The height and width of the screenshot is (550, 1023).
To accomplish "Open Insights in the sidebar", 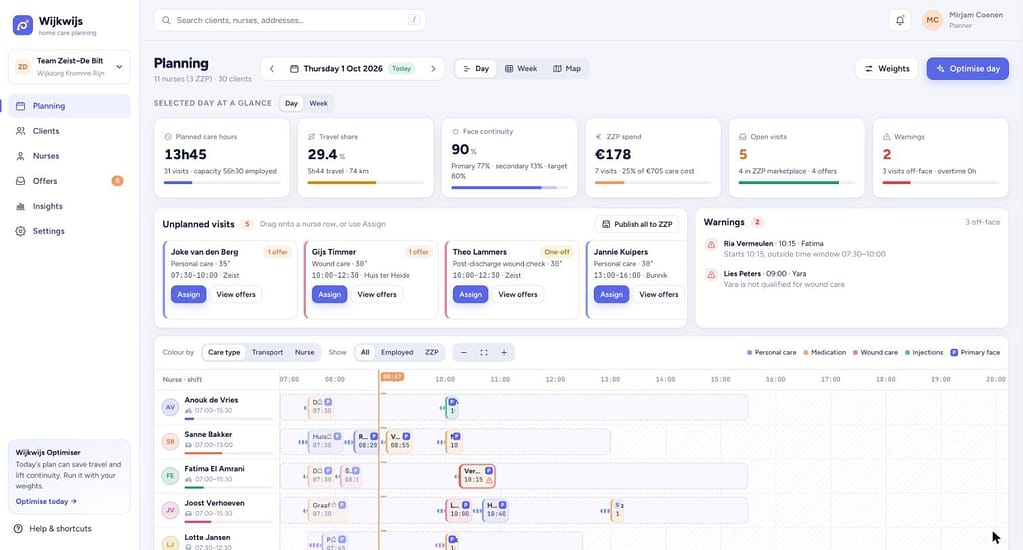I will (69, 206).
